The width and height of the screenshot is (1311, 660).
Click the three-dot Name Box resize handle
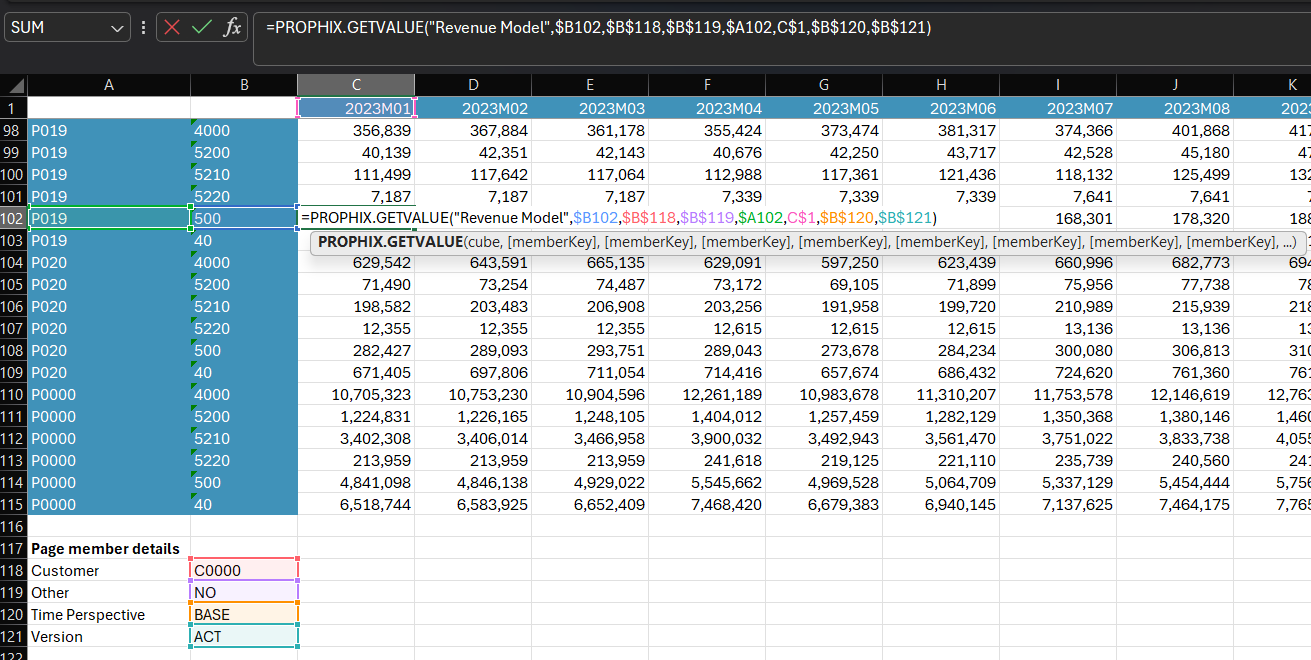144,28
